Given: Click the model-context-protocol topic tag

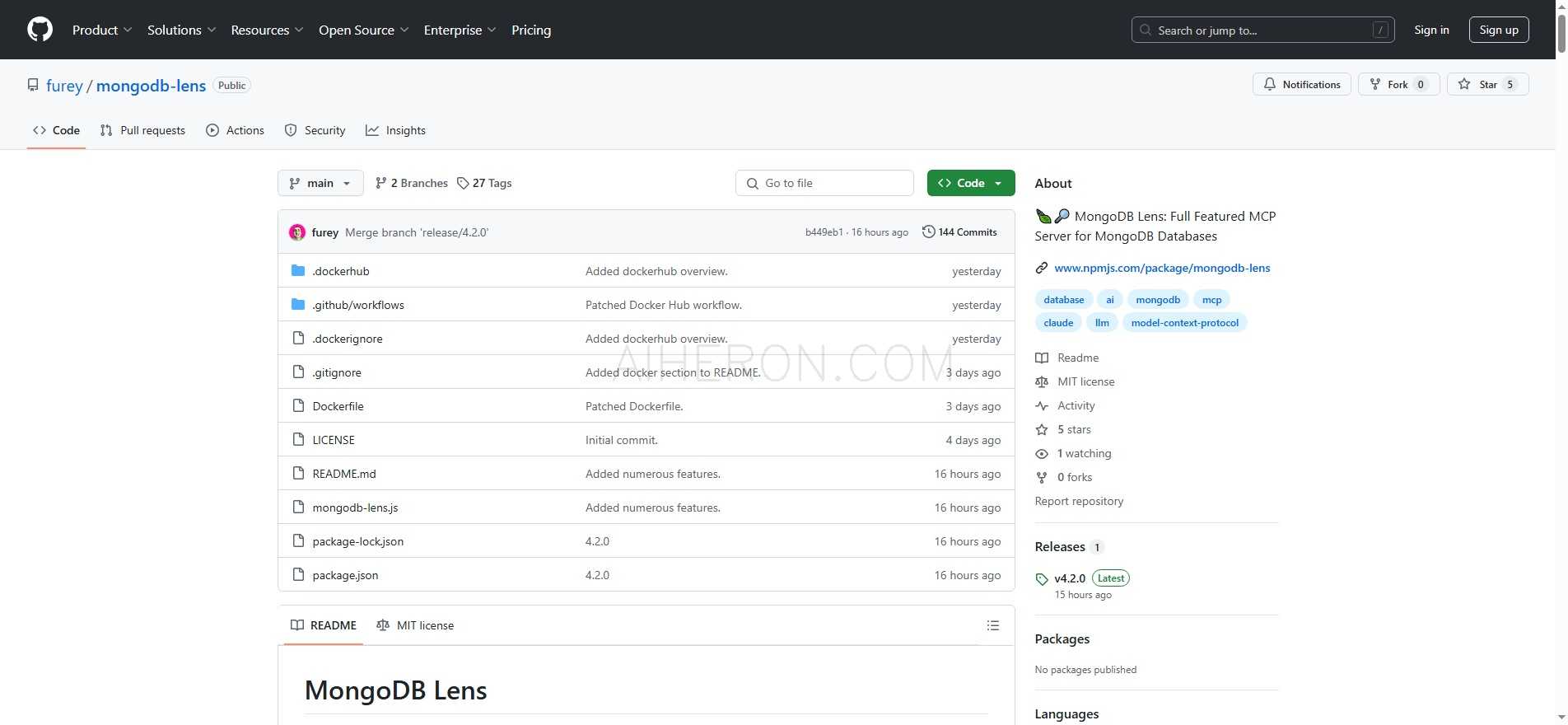Looking at the screenshot, I should [x=1184, y=323].
